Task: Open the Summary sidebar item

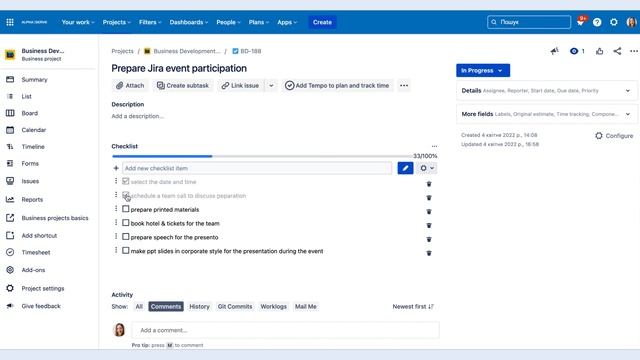Action: pos(34,80)
